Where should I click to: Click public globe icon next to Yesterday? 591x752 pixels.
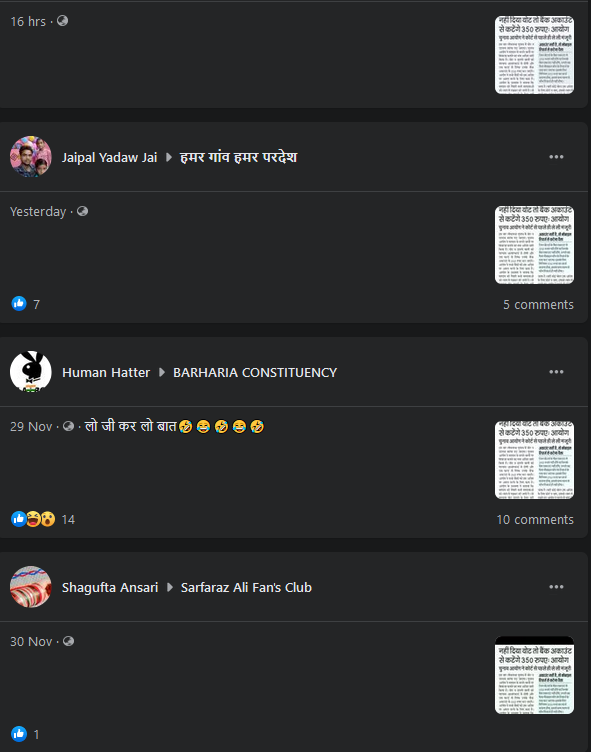pyautogui.click(x=83, y=211)
